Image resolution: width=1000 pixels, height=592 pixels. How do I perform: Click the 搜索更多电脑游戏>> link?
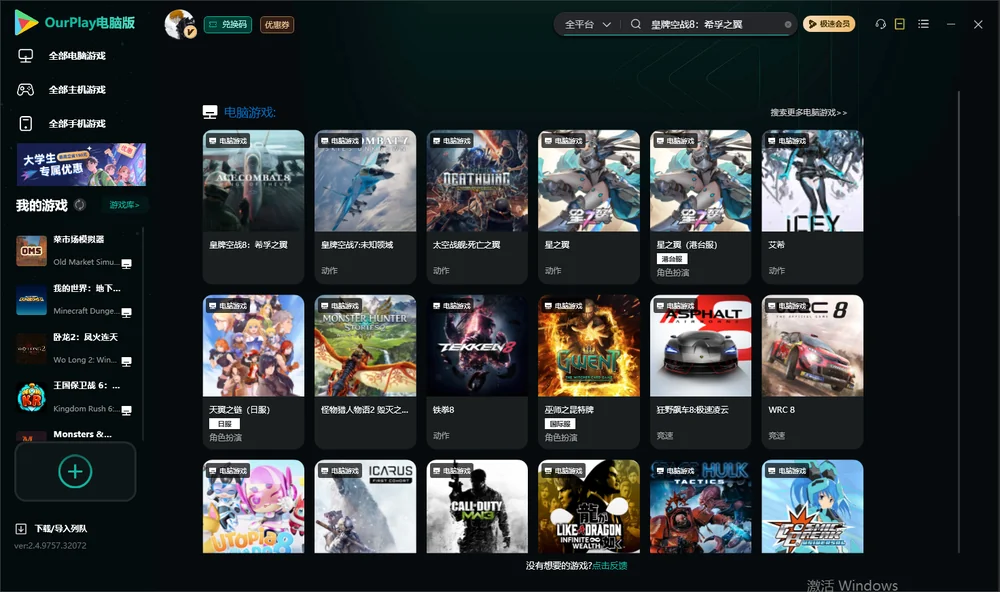point(809,112)
